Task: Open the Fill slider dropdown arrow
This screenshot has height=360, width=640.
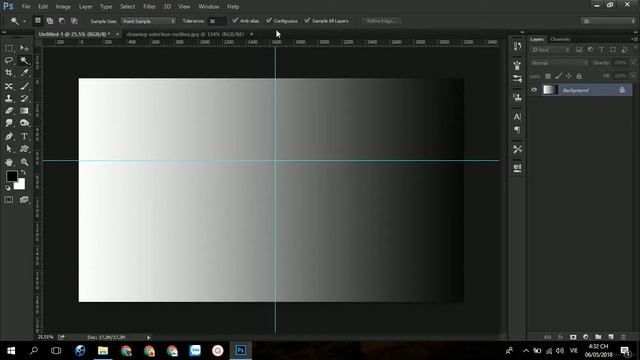Action: (633, 76)
